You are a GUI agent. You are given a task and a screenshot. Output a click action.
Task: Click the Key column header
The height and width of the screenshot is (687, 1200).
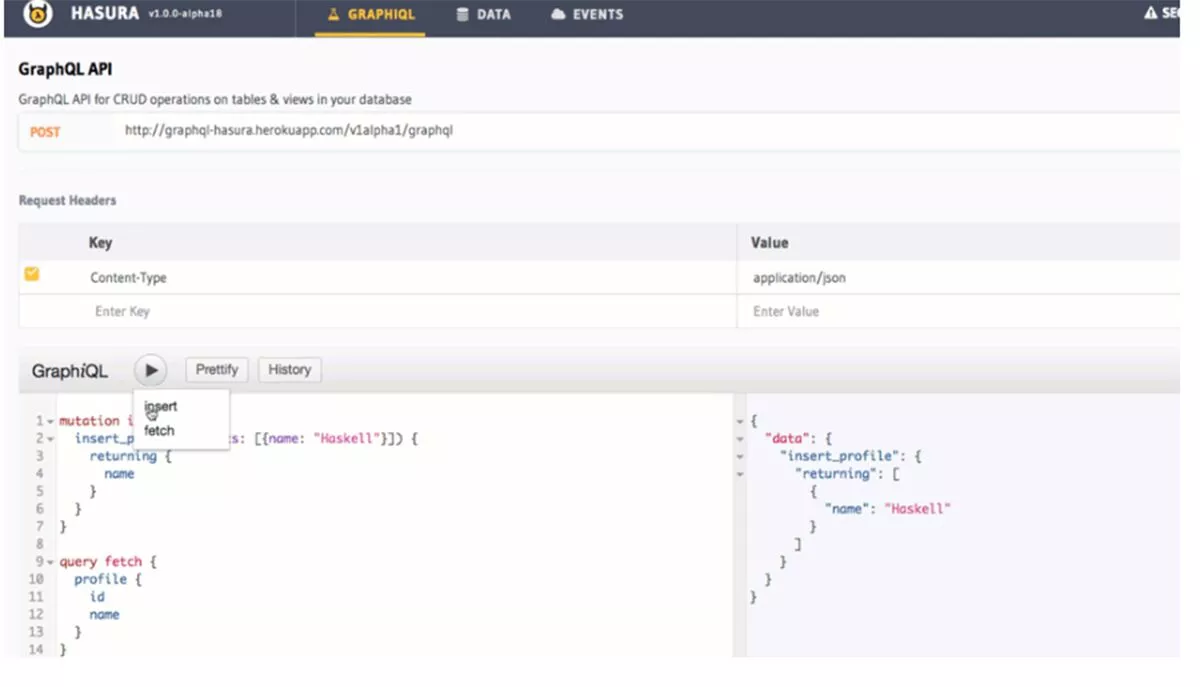(x=100, y=242)
